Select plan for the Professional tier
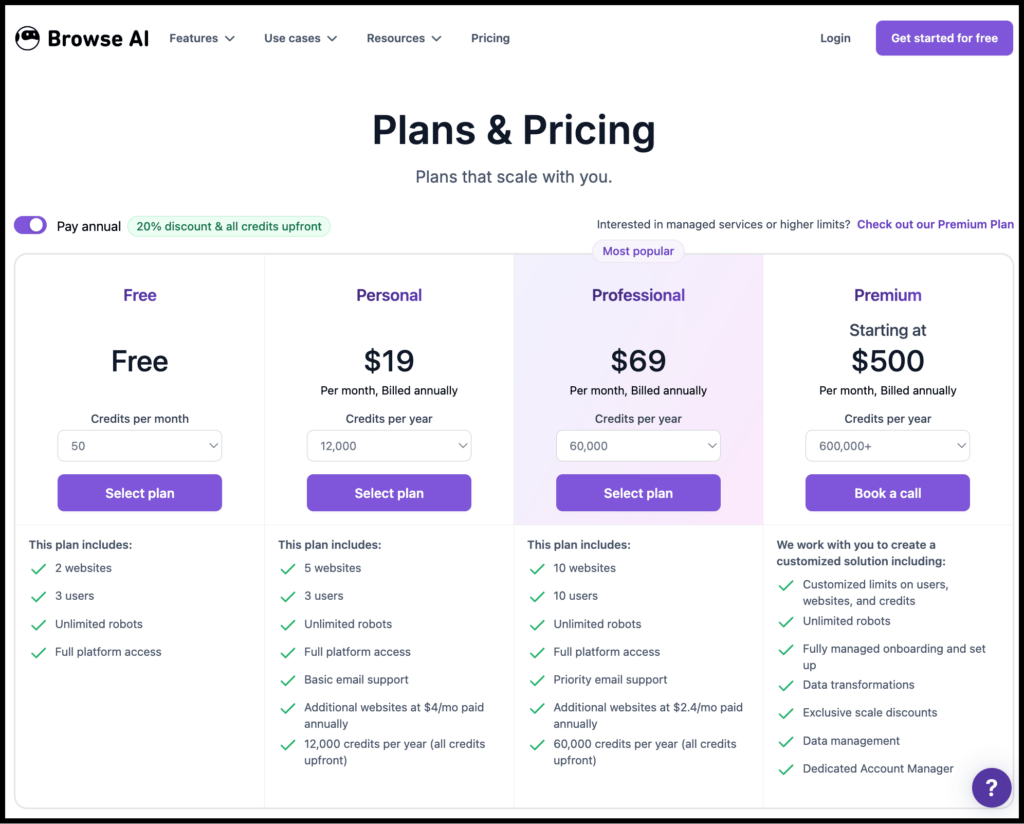Image resolution: width=1024 pixels, height=824 pixels. [637, 492]
